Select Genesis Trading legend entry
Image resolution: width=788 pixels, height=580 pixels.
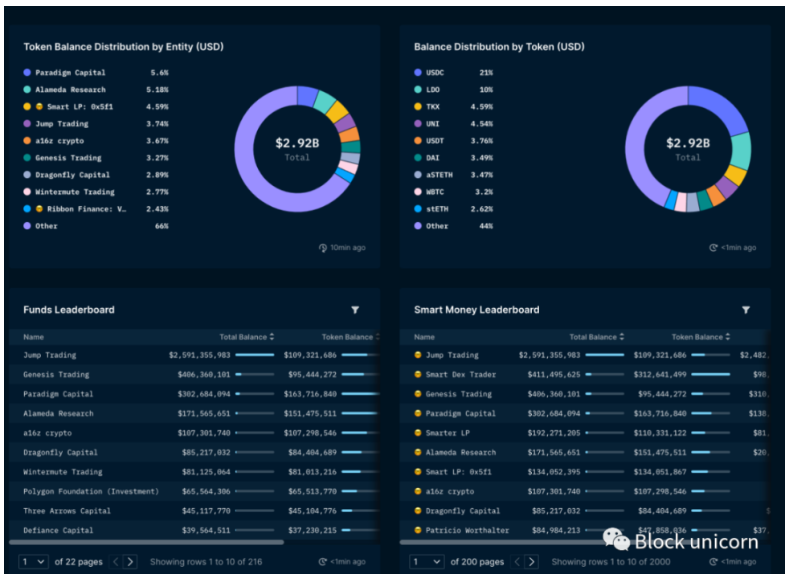click(x=96, y=158)
